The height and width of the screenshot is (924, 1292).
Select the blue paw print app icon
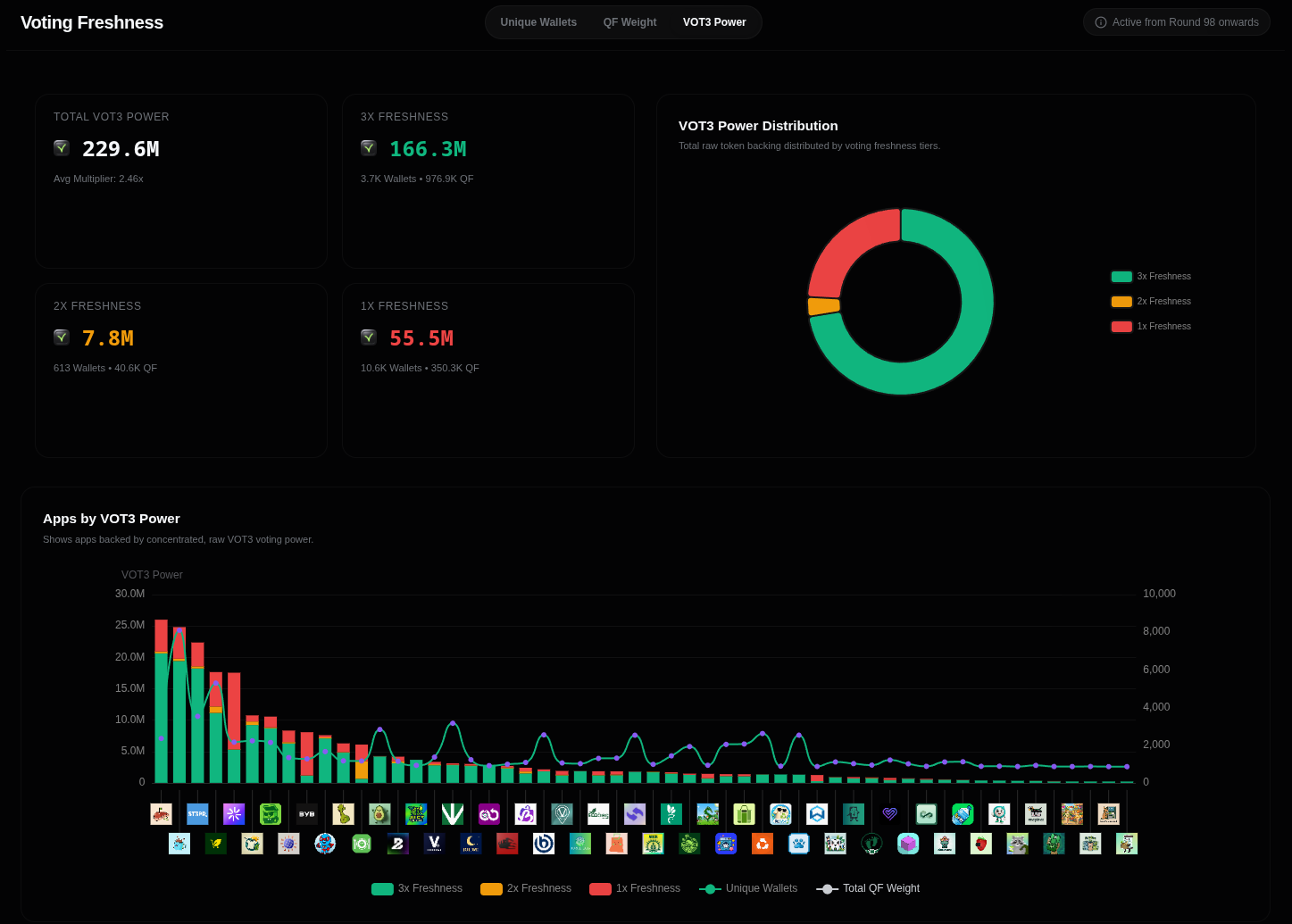click(x=799, y=844)
